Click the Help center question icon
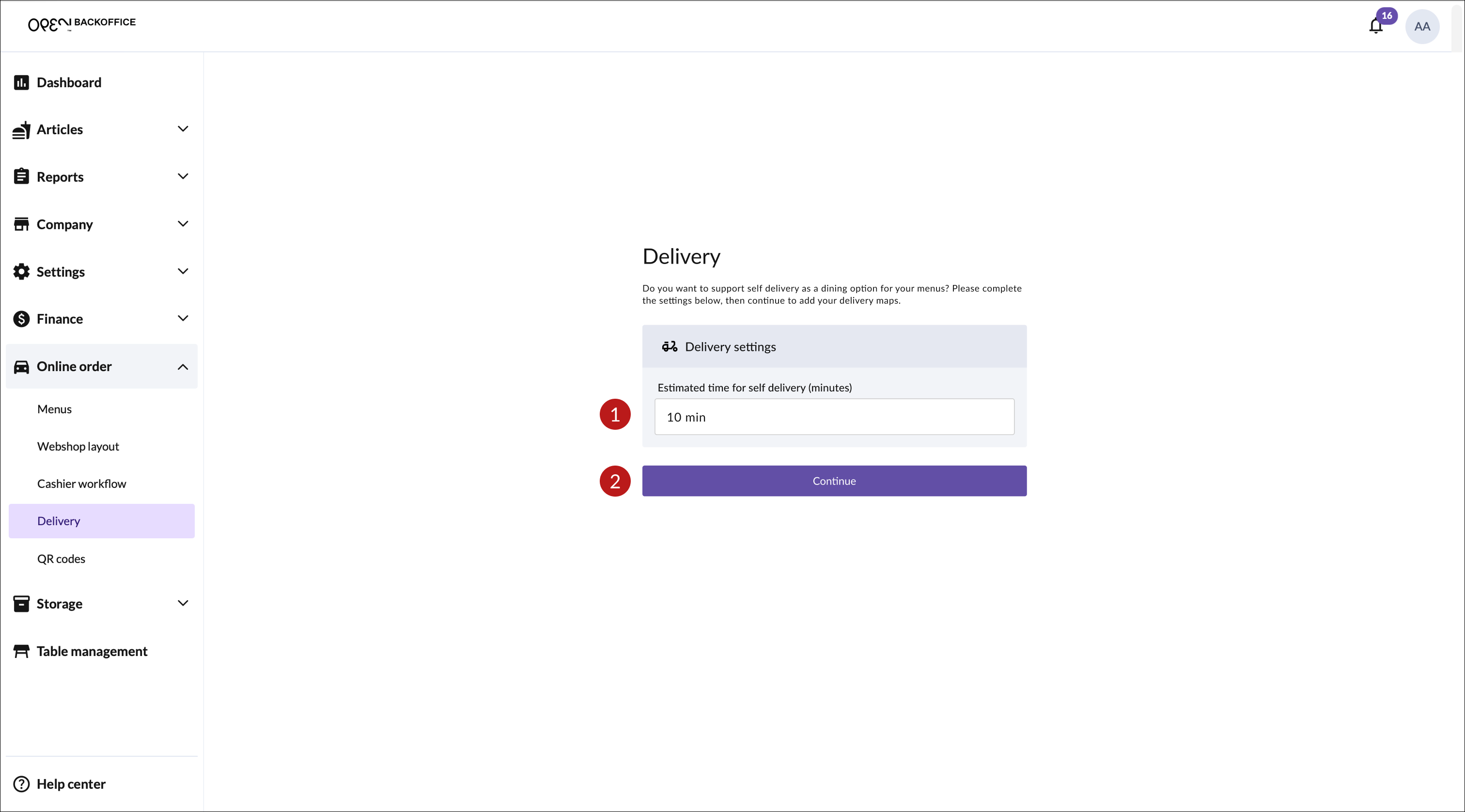 click(x=21, y=784)
